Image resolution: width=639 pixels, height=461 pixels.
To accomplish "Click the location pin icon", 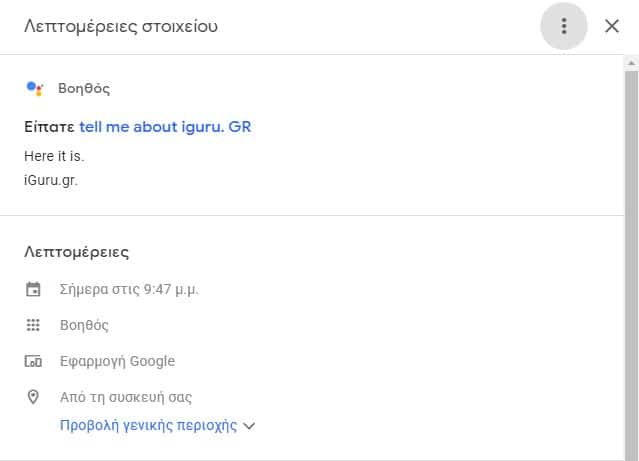I will click(33, 397).
